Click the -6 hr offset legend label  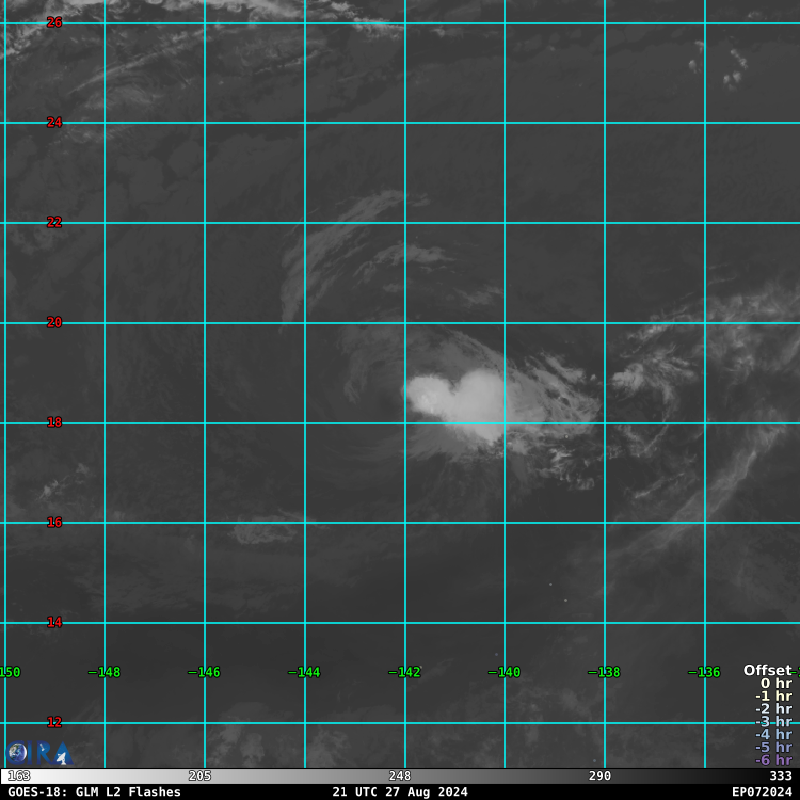pyautogui.click(x=772, y=760)
